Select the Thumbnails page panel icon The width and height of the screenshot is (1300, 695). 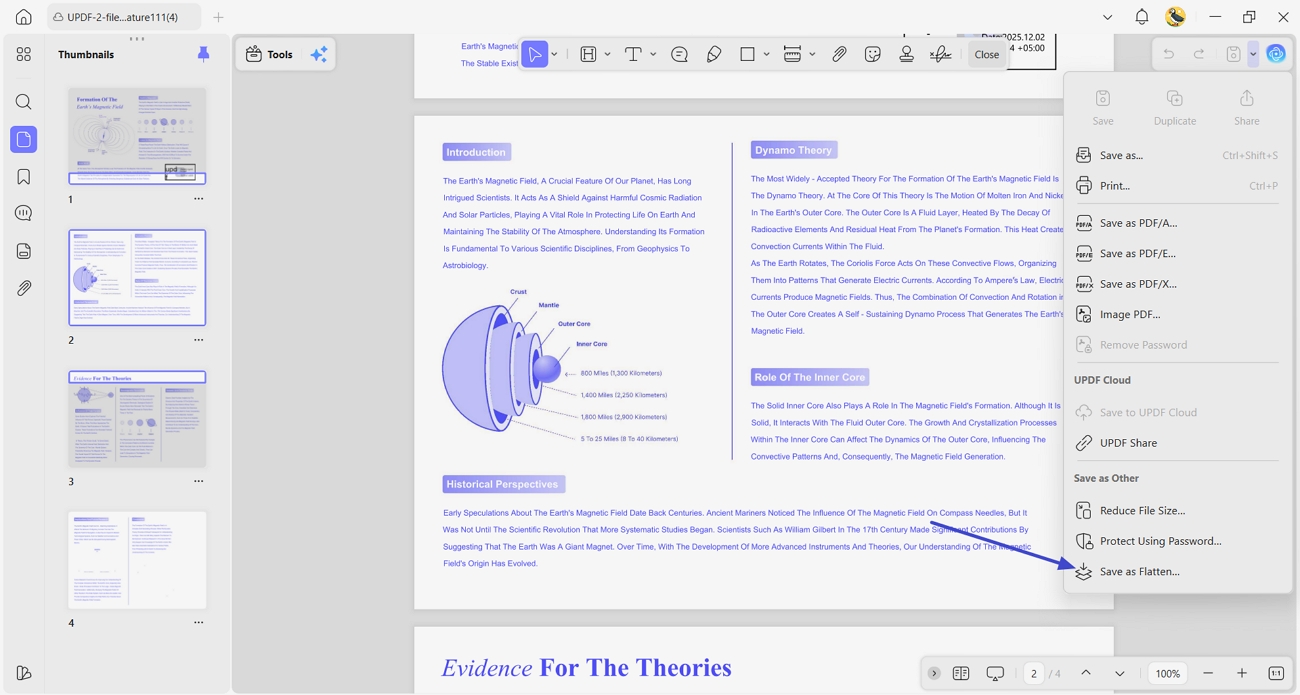(x=23, y=139)
